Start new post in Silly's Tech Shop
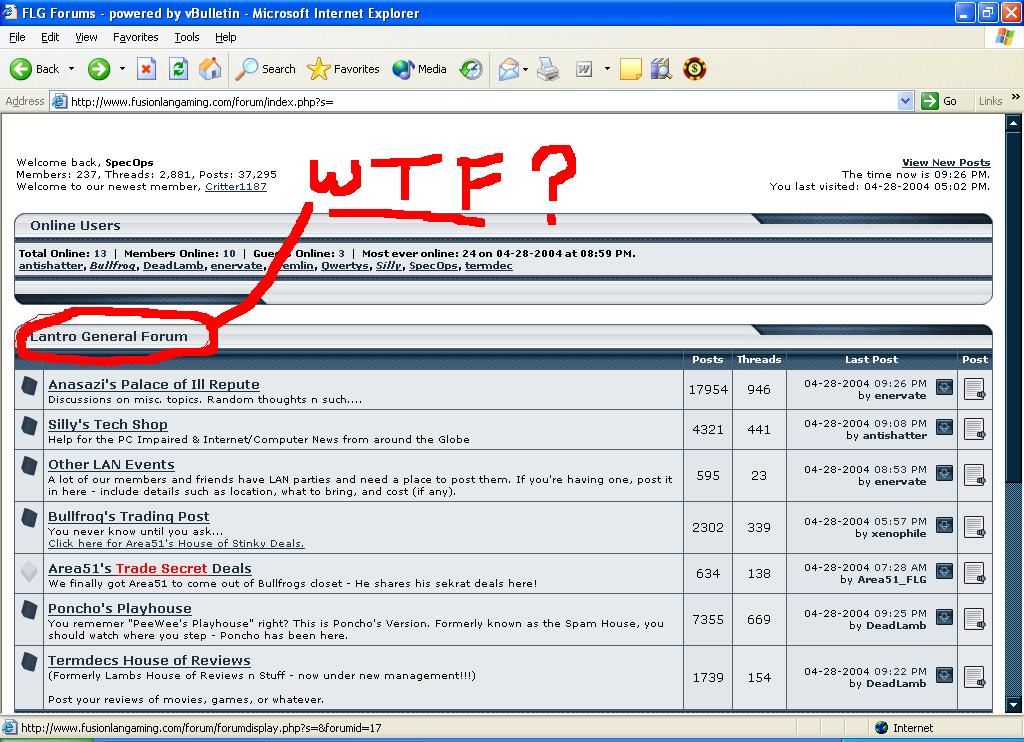The height and width of the screenshot is (742, 1024). click(974, 429)
